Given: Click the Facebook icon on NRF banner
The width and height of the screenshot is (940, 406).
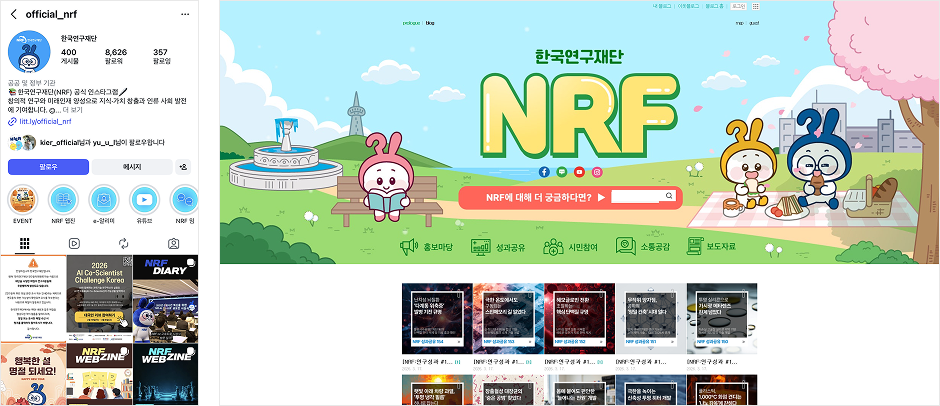Looking at the screenshot, I should [544, 172].
